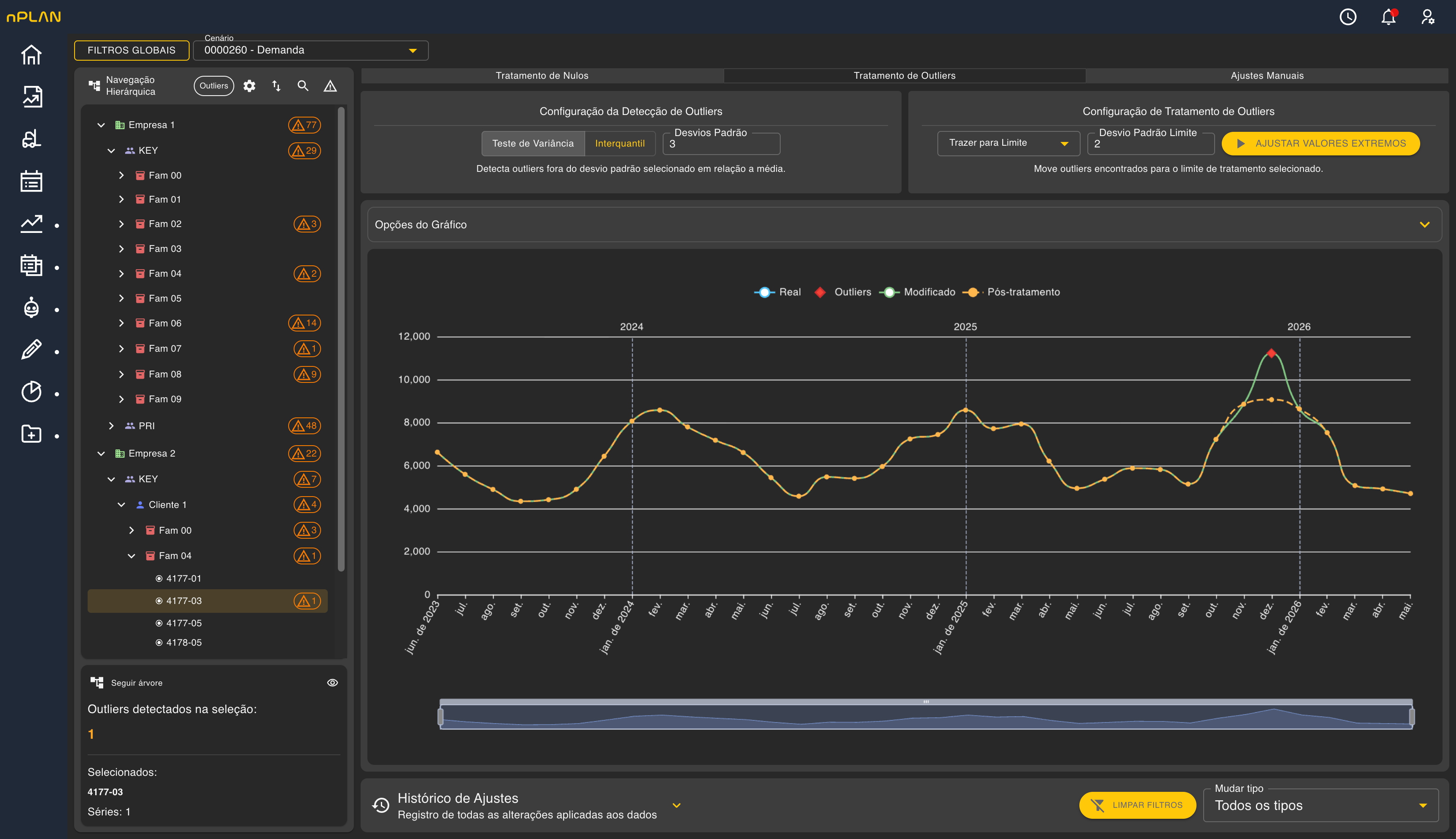
Task: Select Teste de Variância detection method
Action: click(x=533, y=144)
